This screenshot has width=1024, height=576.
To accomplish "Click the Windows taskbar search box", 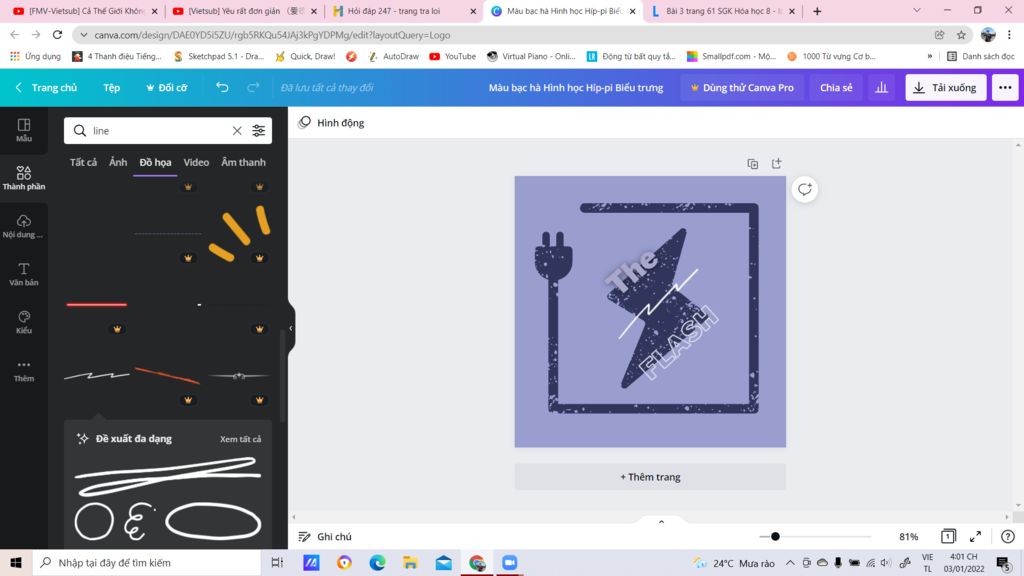I will pos(147,562).
